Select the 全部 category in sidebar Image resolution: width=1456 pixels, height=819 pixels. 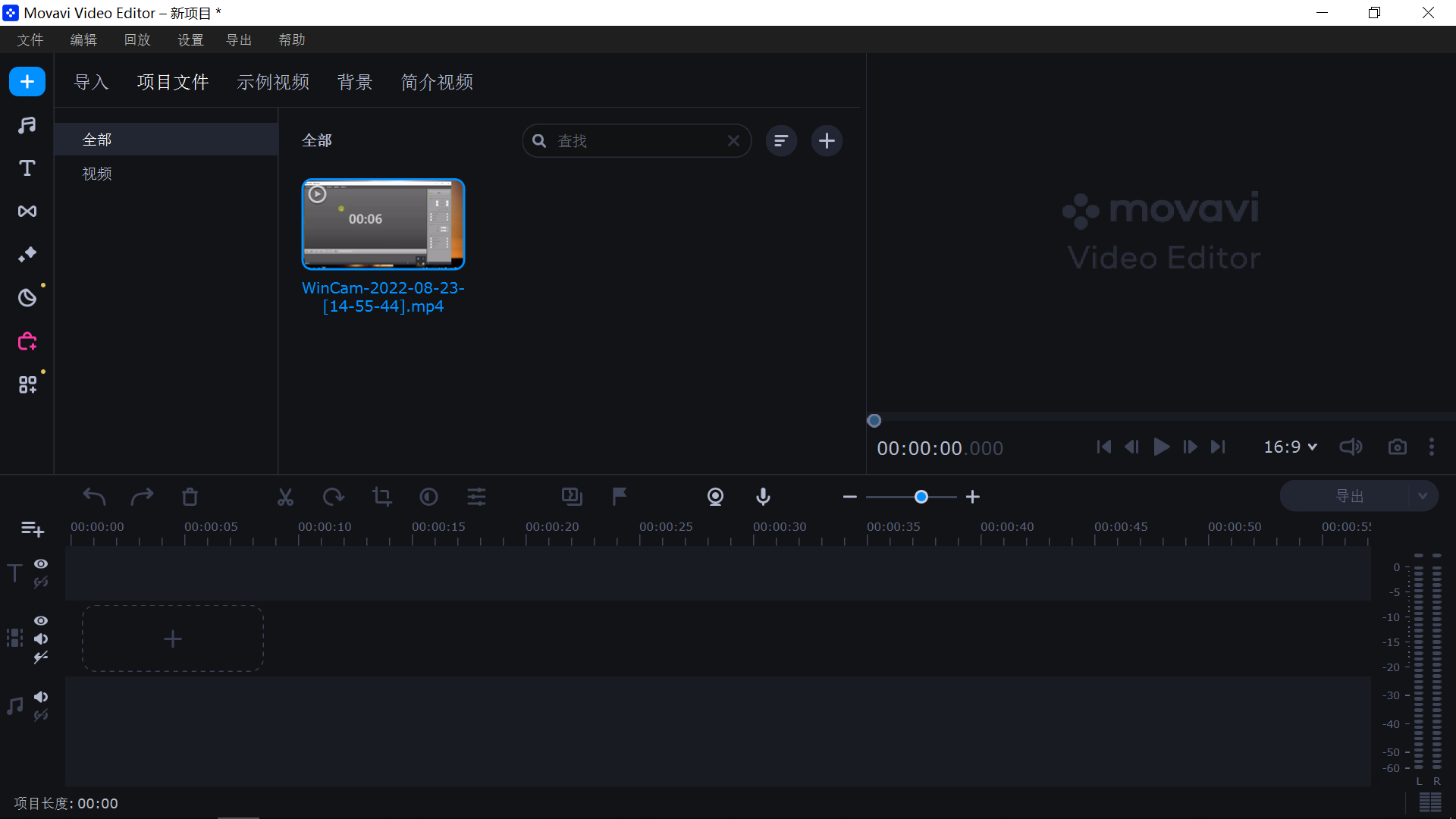pyautogui.click(x=166, y=140)
